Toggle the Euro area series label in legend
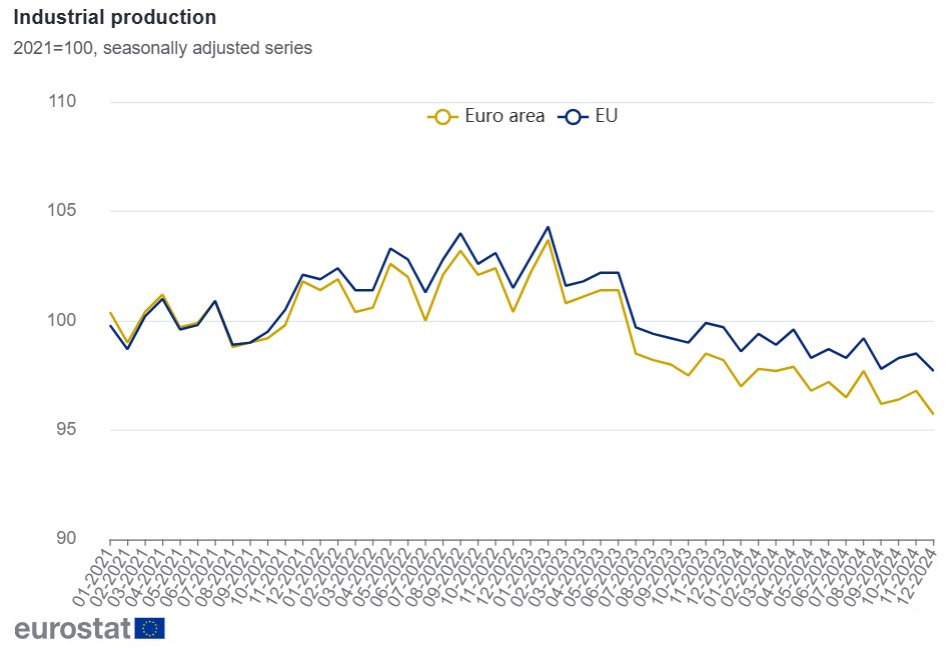 [504, 116]
